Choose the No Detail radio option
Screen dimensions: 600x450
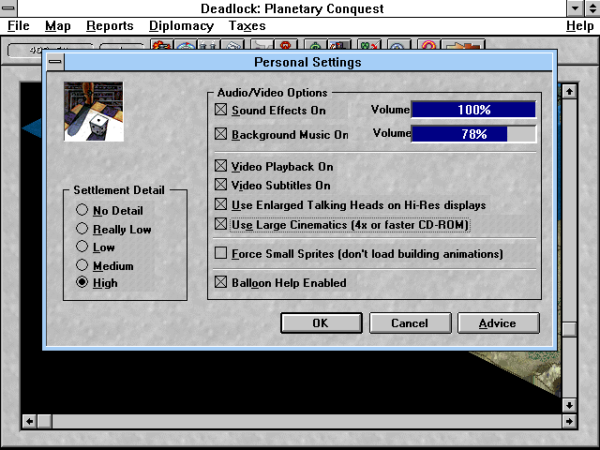coord(82,211)
